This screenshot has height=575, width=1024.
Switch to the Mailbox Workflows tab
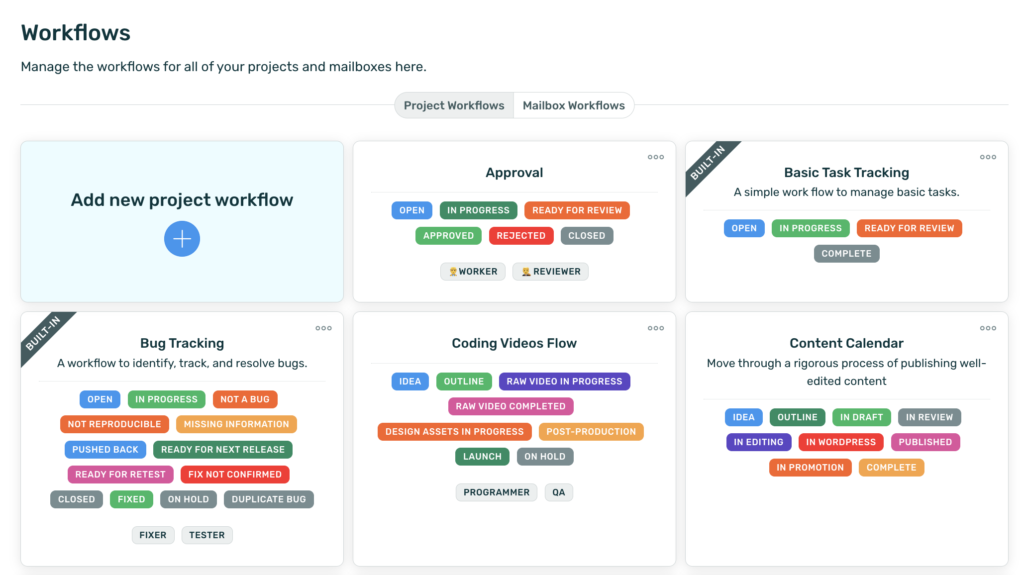point(573,105)
